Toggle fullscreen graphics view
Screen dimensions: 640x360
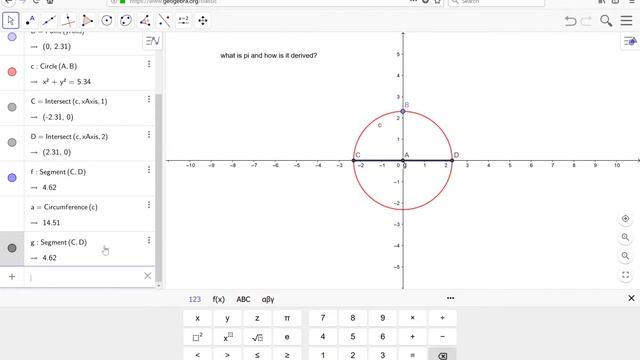point(625,275)
